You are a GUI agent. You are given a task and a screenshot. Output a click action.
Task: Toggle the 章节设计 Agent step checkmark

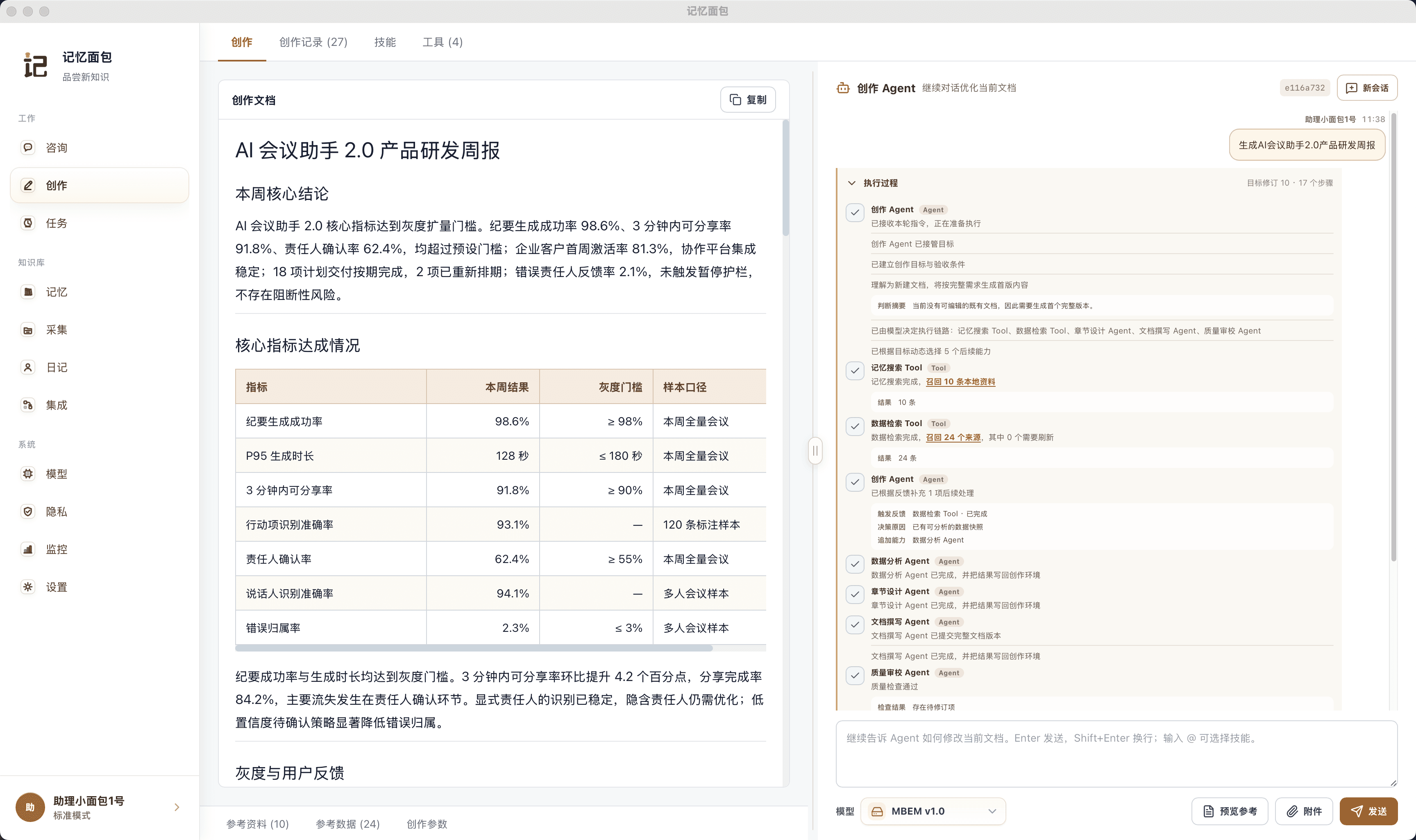[x=855, y=595]
